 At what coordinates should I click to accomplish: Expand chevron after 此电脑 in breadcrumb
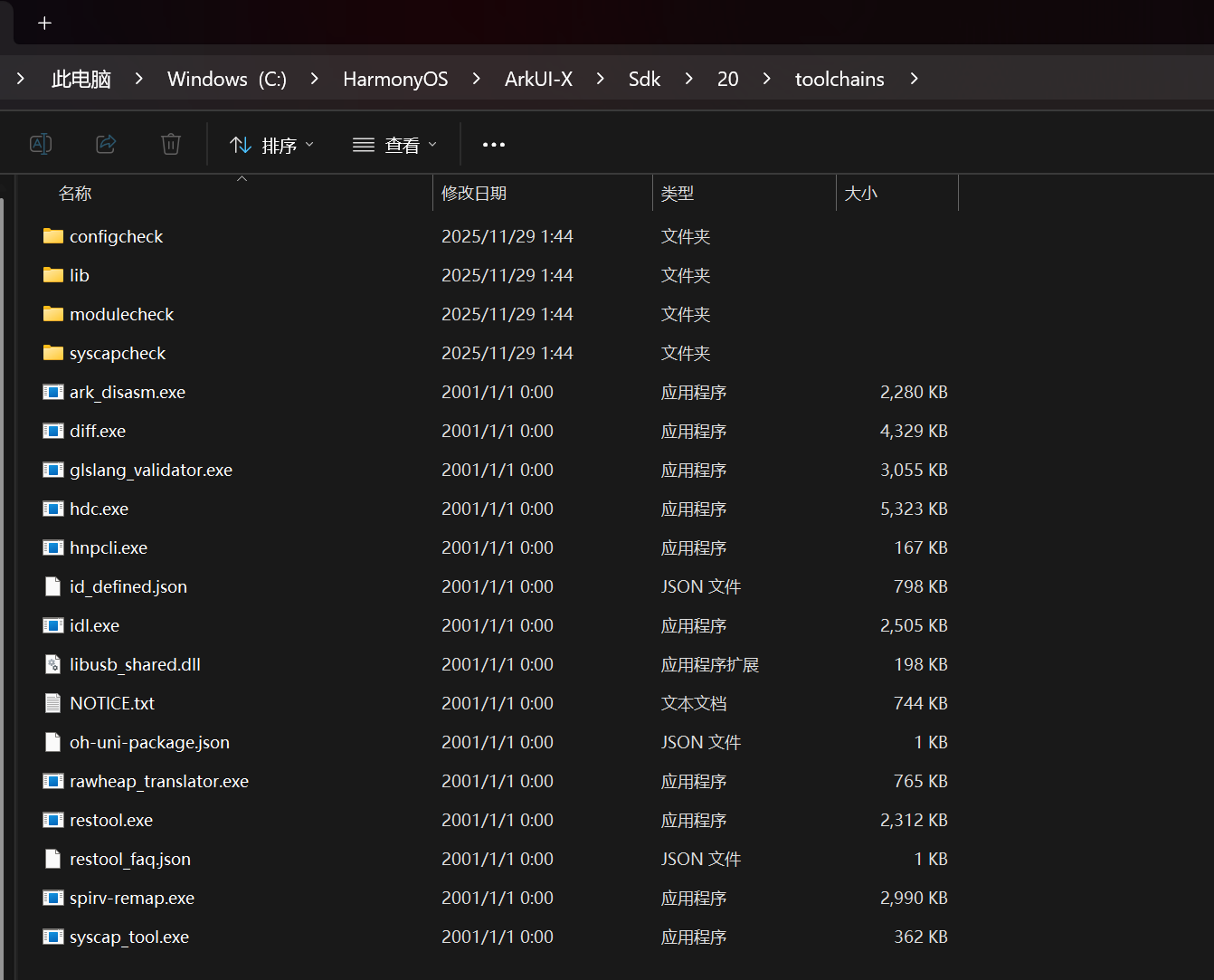pyautogui.click(x=138, y=79)
